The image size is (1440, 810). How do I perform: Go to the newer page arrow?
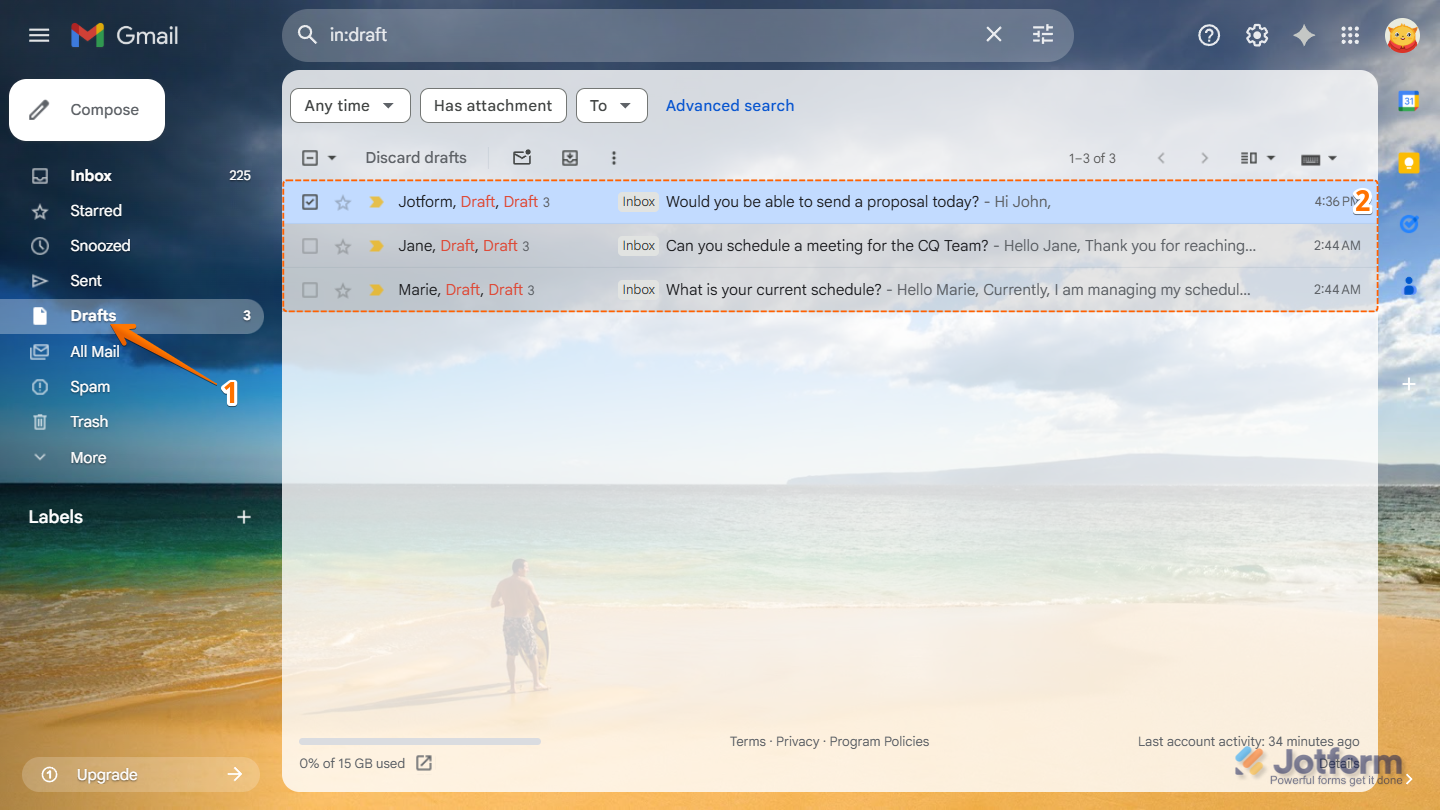1161,158
